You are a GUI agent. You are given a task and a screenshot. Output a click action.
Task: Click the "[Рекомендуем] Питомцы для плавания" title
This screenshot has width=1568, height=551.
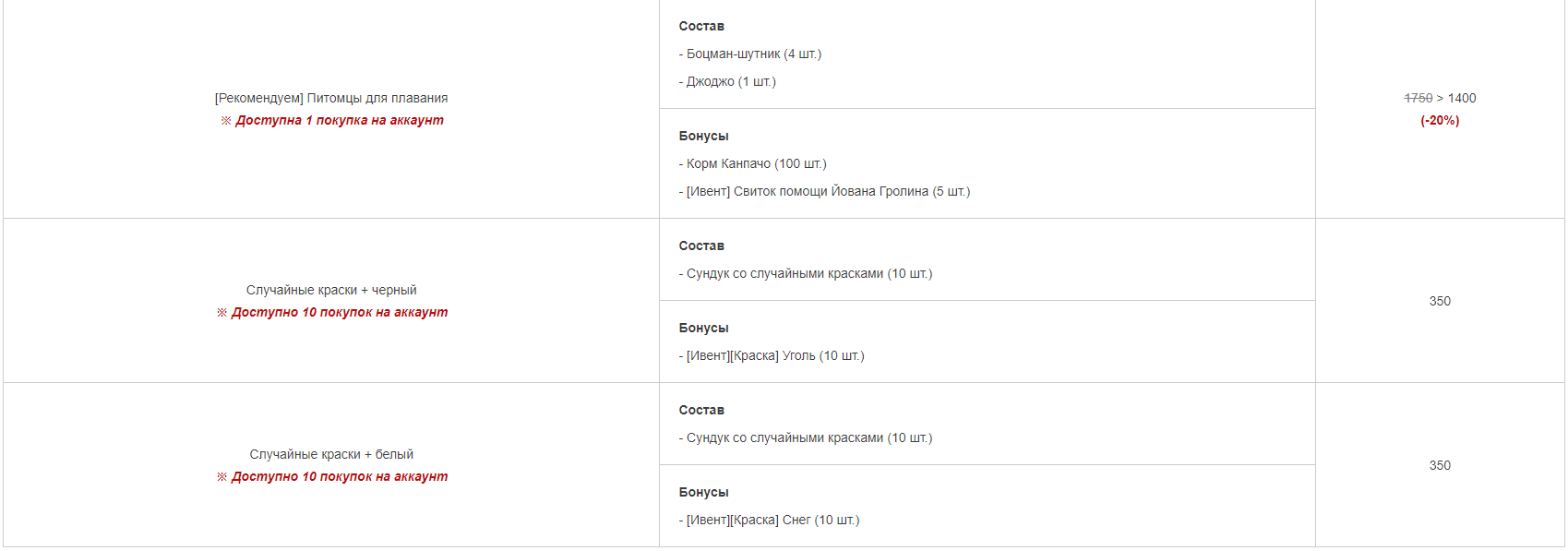(x=331, y=99)
